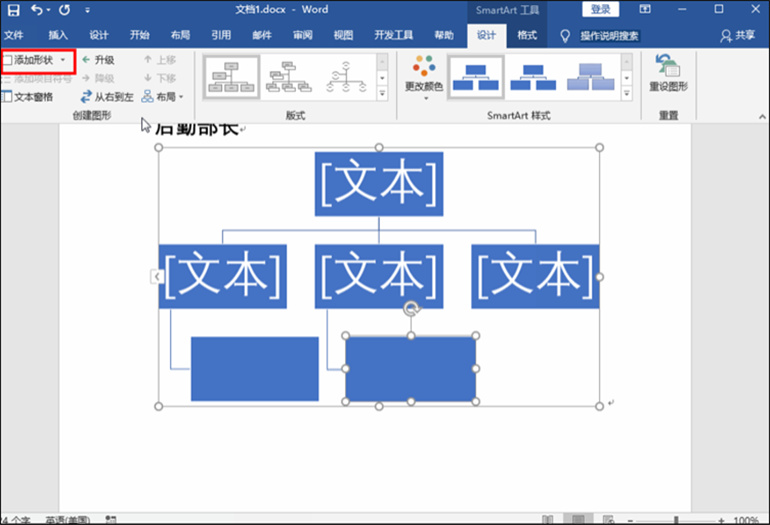The width and height of the screenshot is (770, 525).
Task: Select the second hierarchy layout thumbnail
Action: click(289, 77)
